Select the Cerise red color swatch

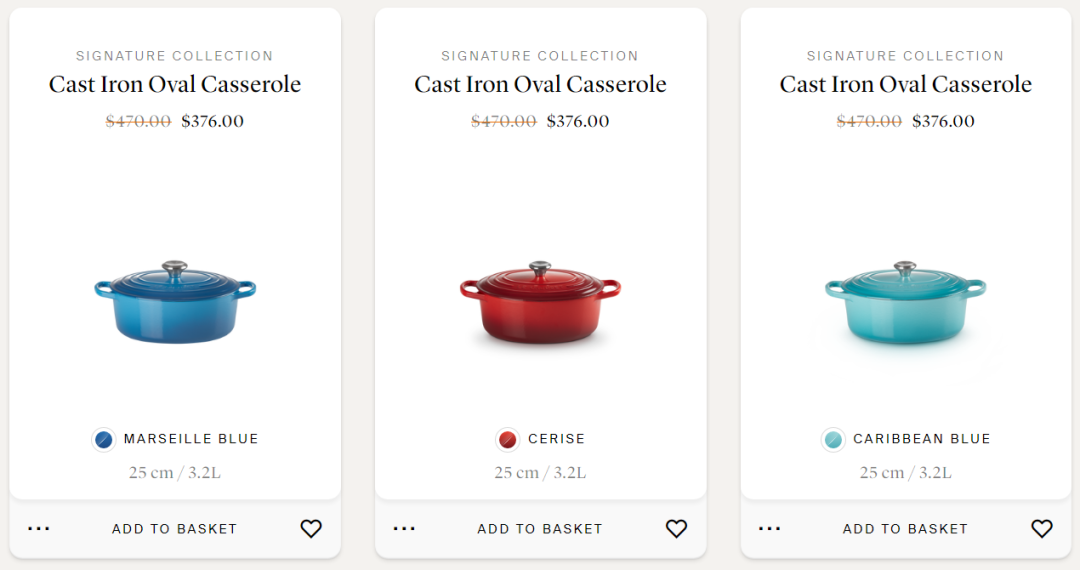point(508,439)
